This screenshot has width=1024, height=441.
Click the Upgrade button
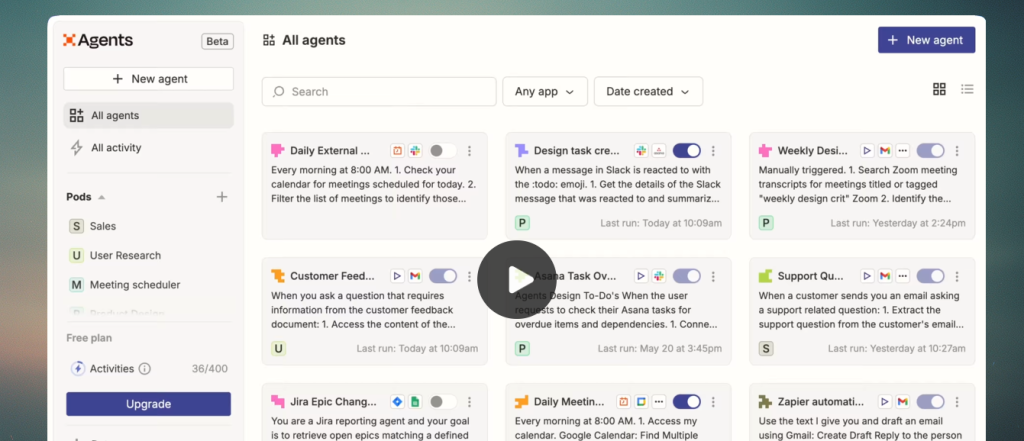(148, 404)
